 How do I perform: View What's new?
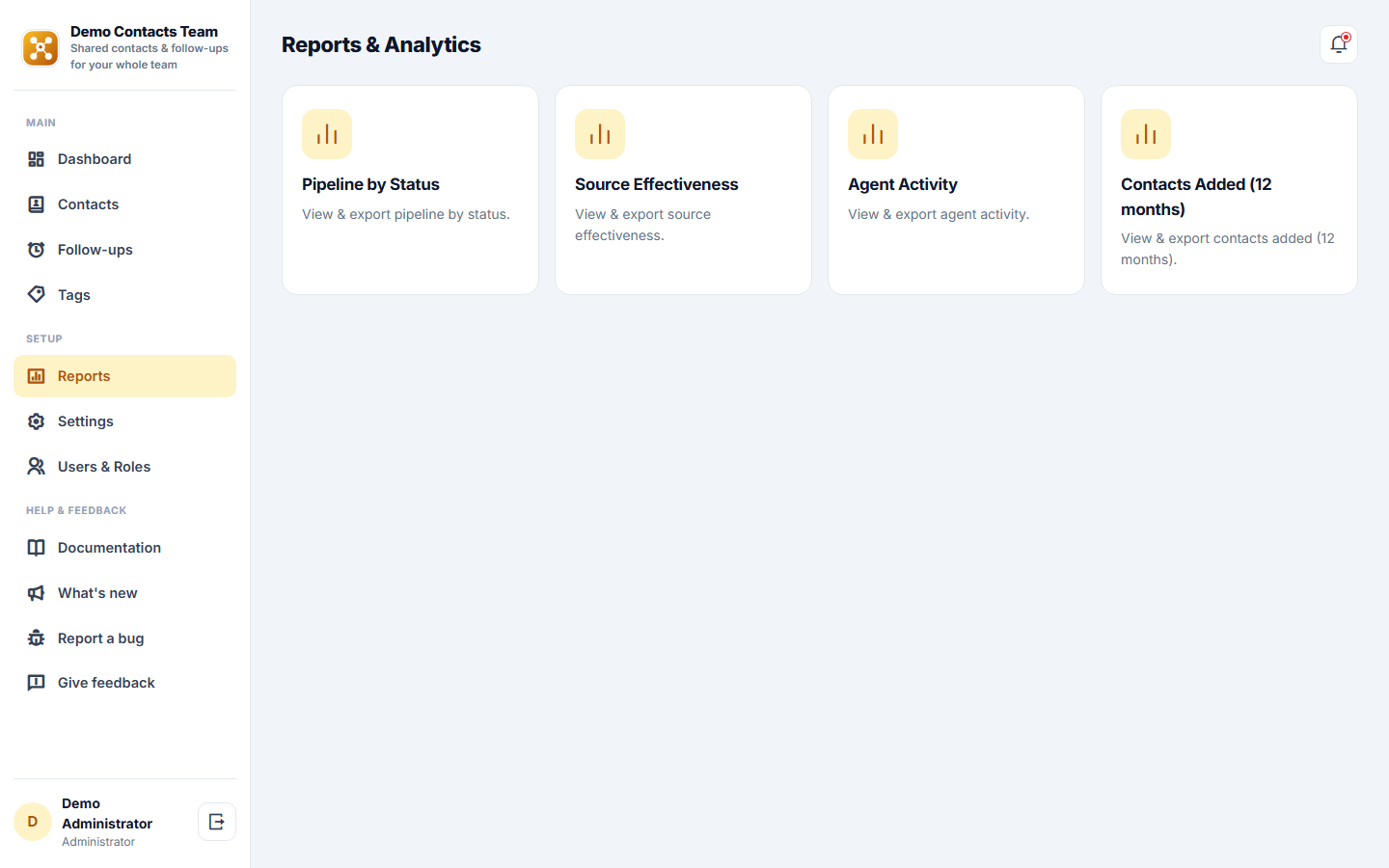pyautogui.click(x=124, y=593)
